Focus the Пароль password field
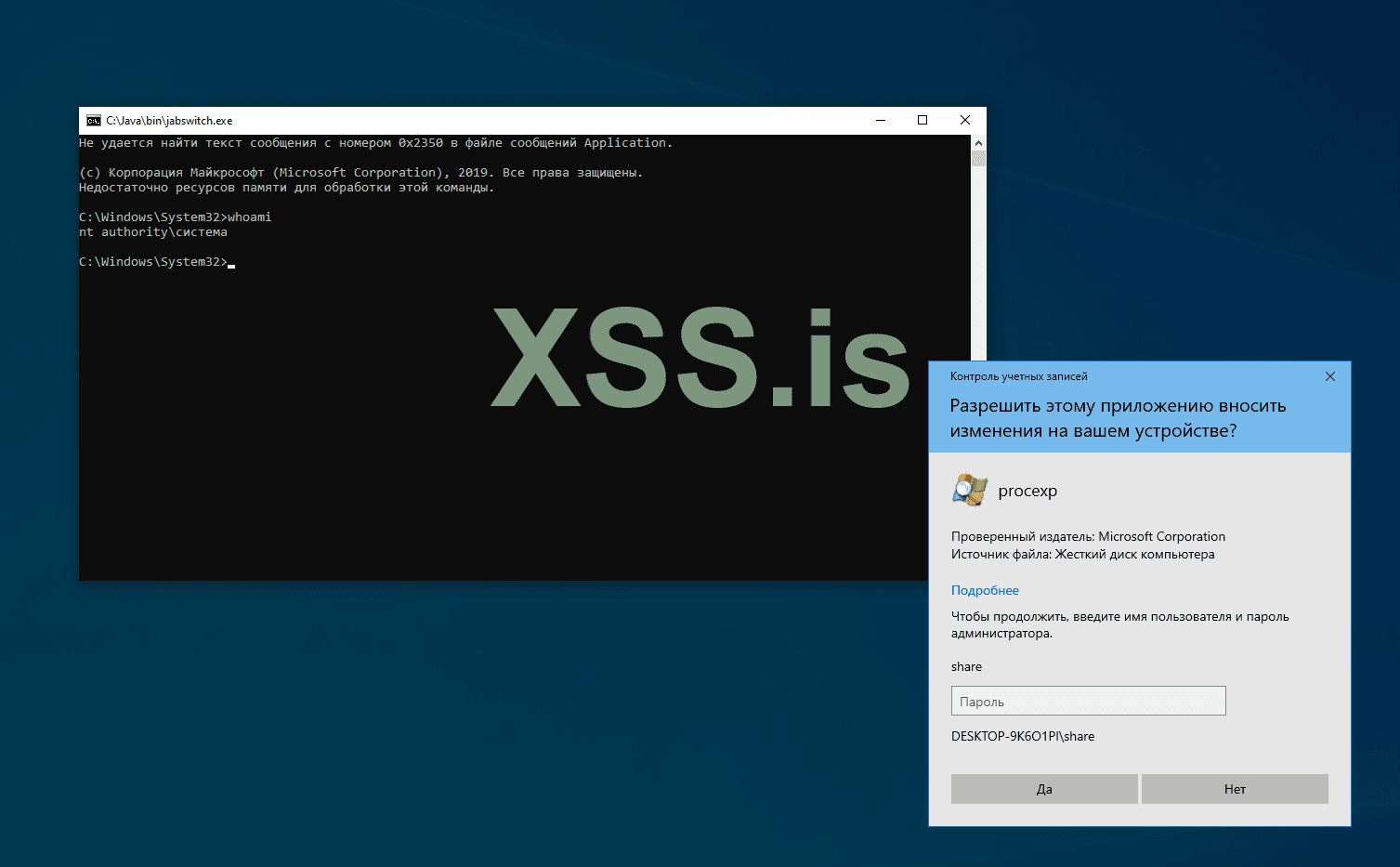The width and height of the screenshot is (1400, 867). (1089, 701)
